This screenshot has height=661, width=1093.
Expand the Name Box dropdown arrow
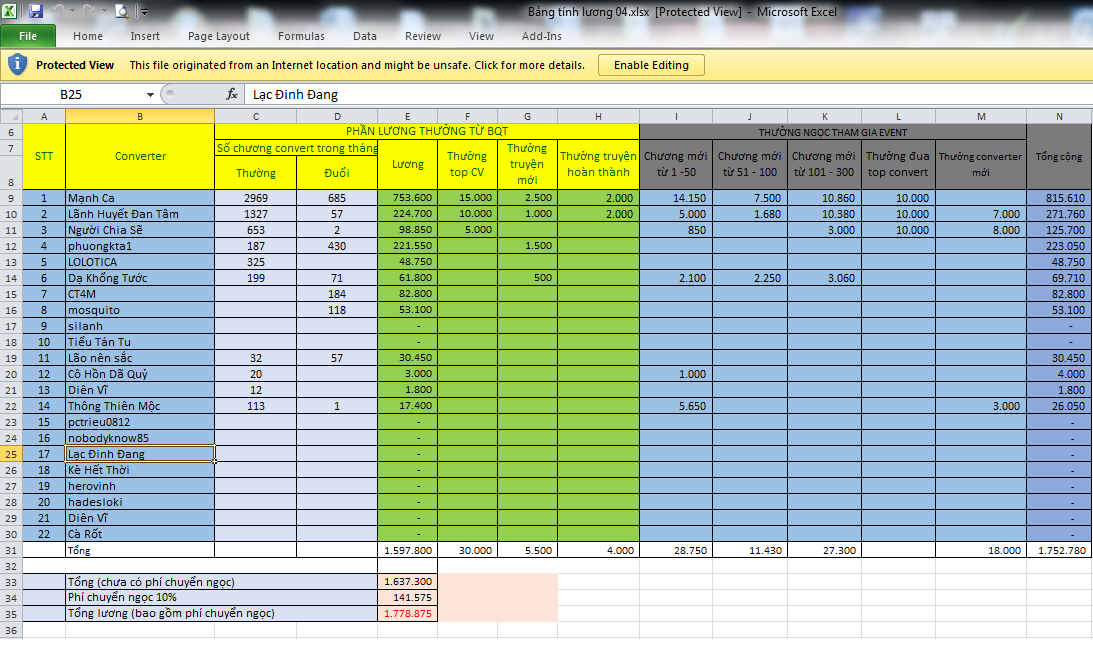point(151,94)
